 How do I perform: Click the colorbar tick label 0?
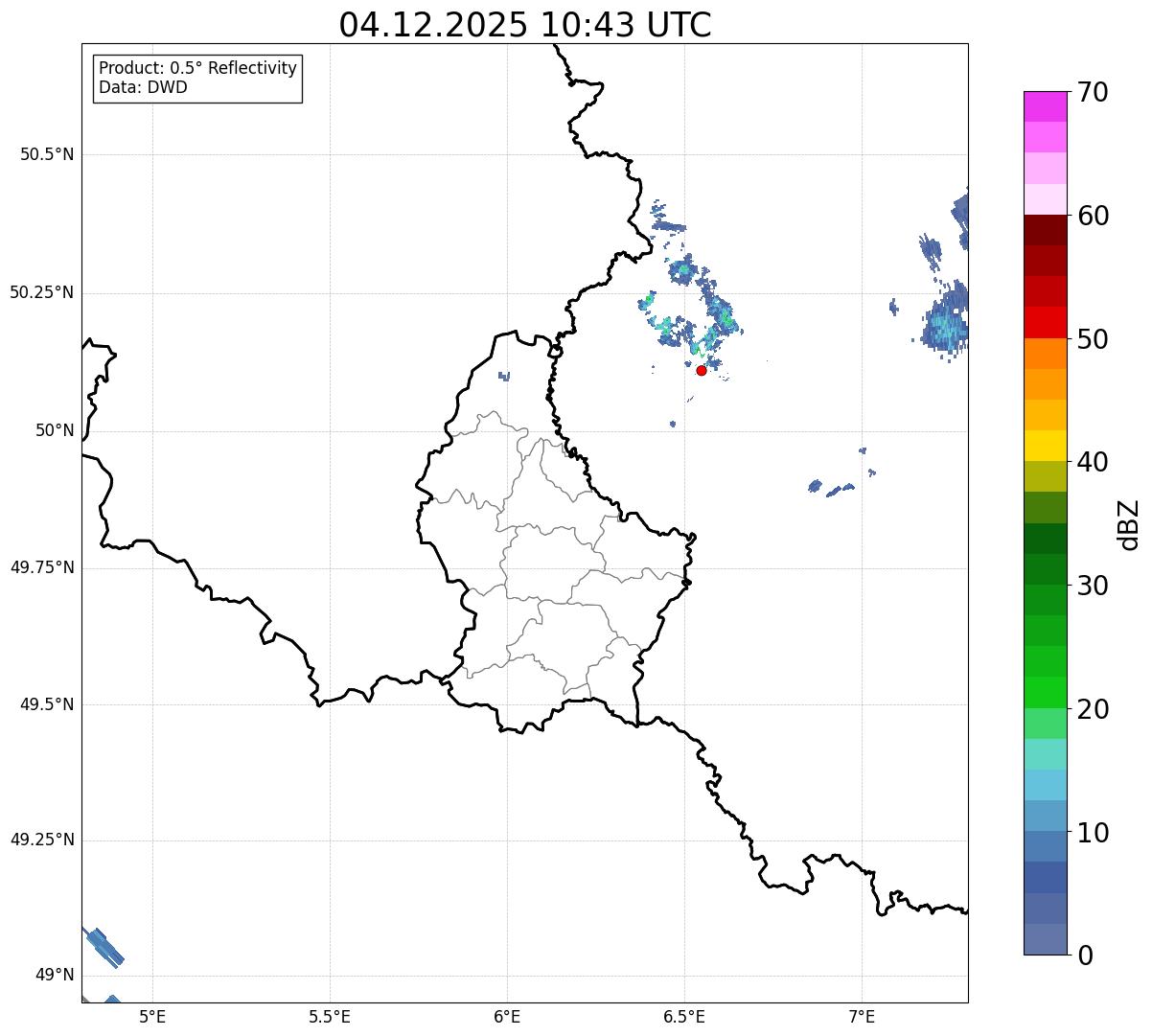[x=1085, y=955]
